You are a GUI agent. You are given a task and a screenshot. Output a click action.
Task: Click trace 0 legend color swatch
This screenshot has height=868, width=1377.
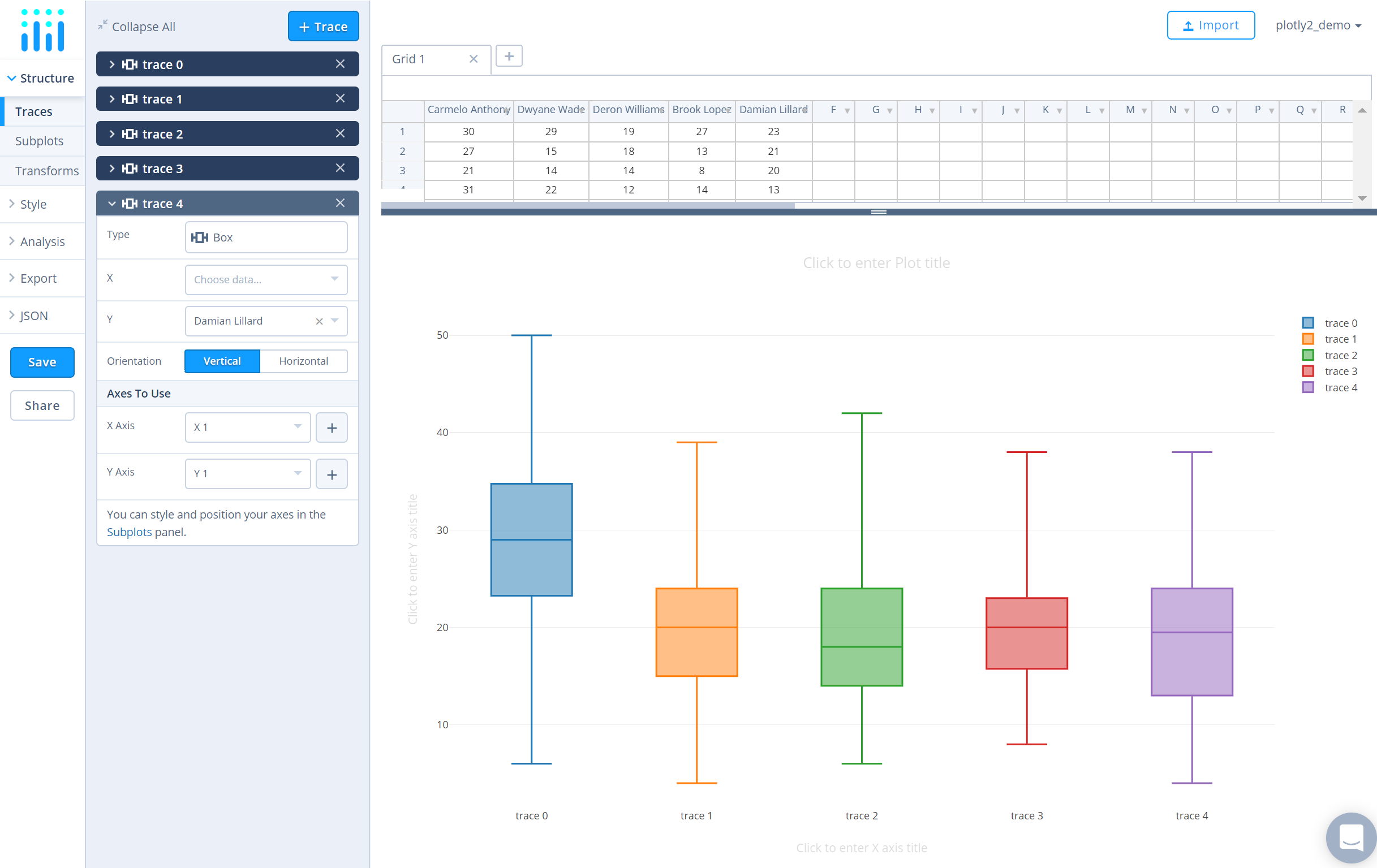click(x=1307, y=322)
